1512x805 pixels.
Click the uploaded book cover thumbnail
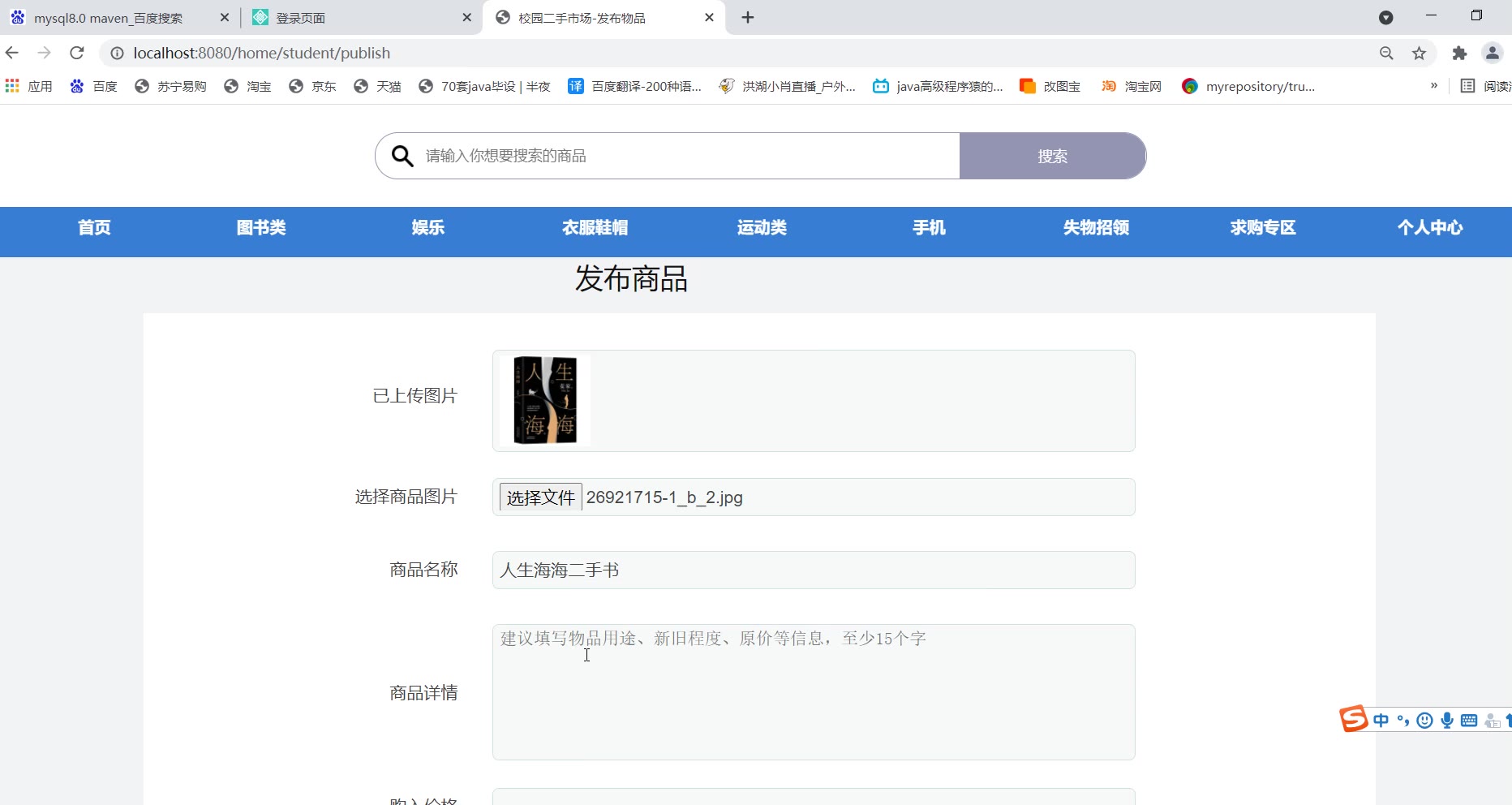(545, 400)
